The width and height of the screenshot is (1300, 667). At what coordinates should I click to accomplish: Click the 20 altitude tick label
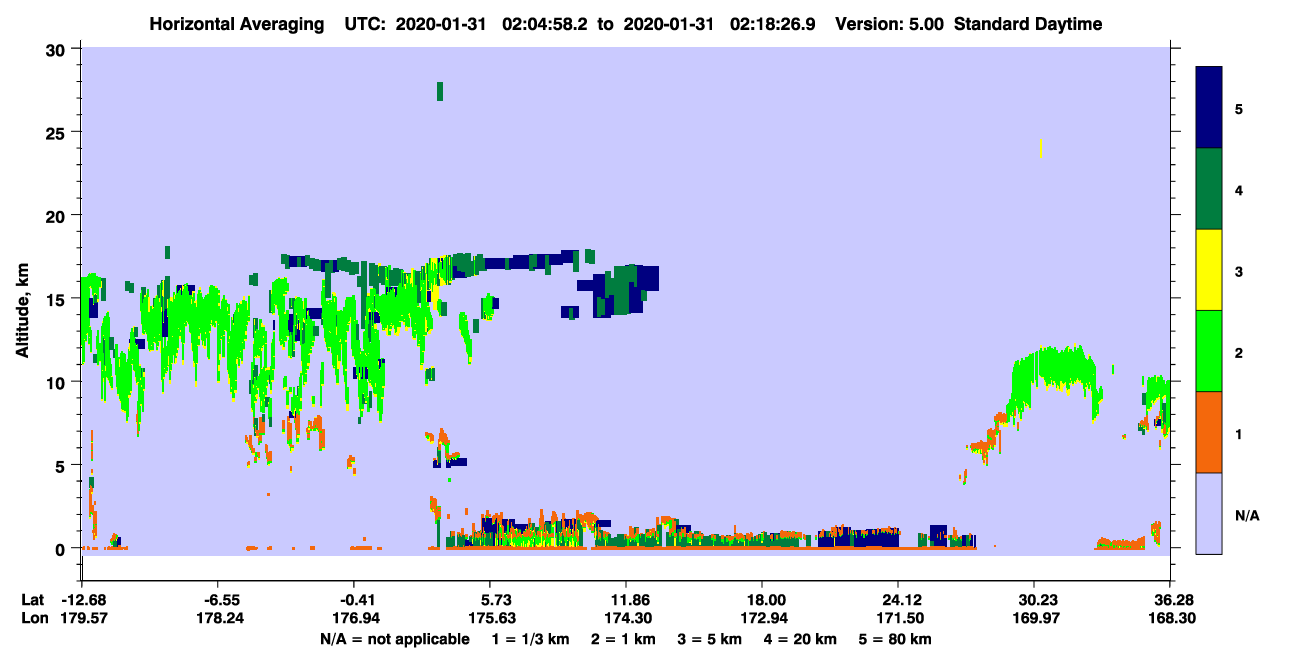pyautogui.click(x=56, y=215)
